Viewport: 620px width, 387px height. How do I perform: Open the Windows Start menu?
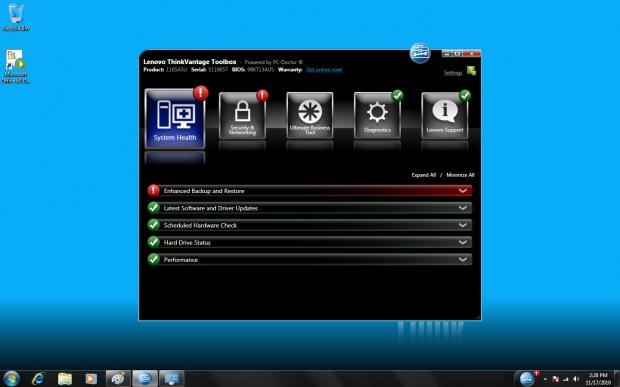[x=11, y=379]
